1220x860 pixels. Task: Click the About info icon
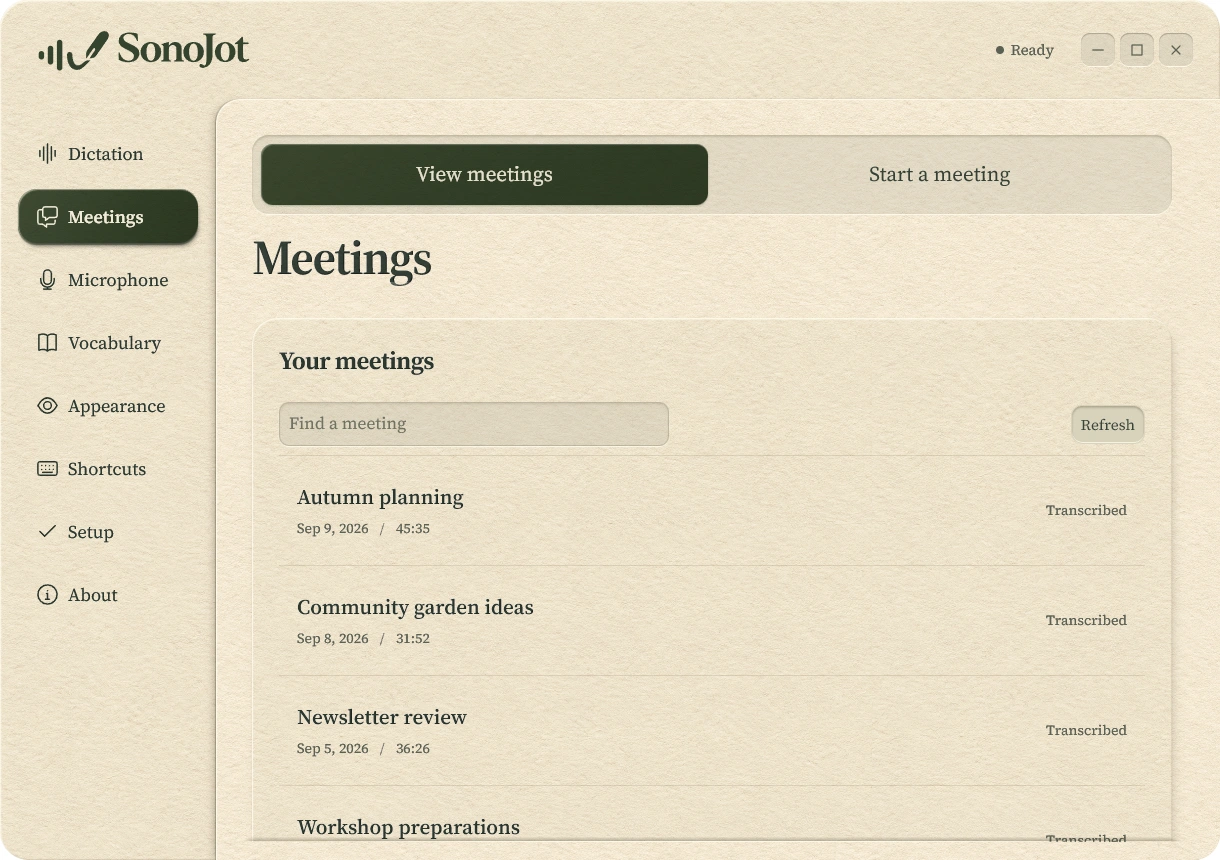click(x=47, y=595)
